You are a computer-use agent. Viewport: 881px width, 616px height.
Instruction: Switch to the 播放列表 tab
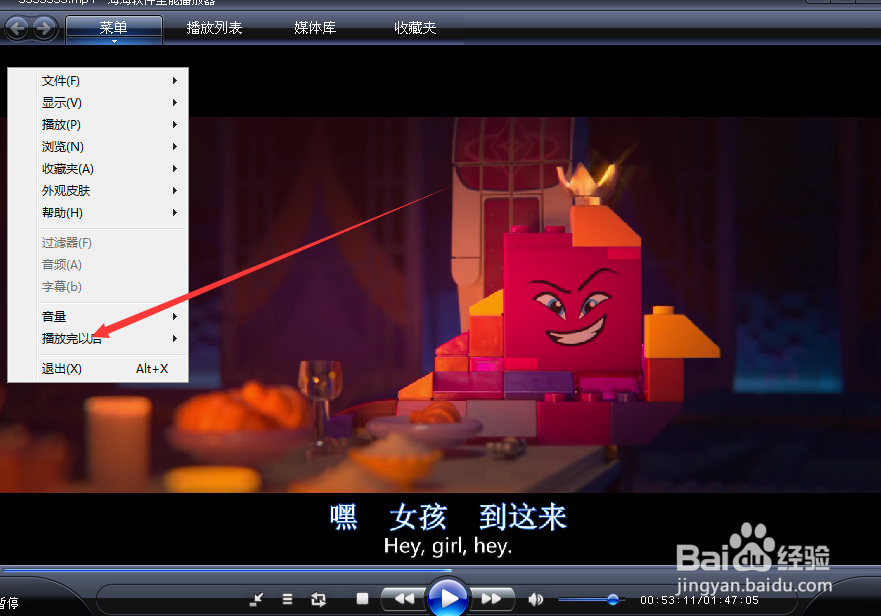(x=214, y=28)
